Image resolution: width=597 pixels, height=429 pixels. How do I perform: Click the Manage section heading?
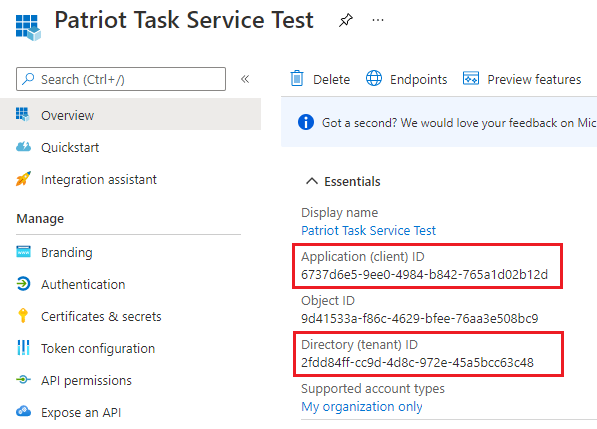point(40,218)
